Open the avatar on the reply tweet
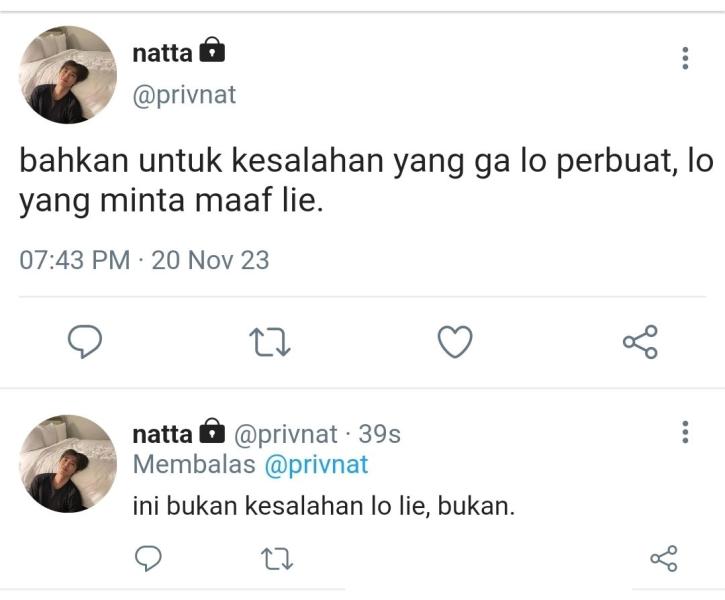 pyautogui.click(x=69, y=464)
